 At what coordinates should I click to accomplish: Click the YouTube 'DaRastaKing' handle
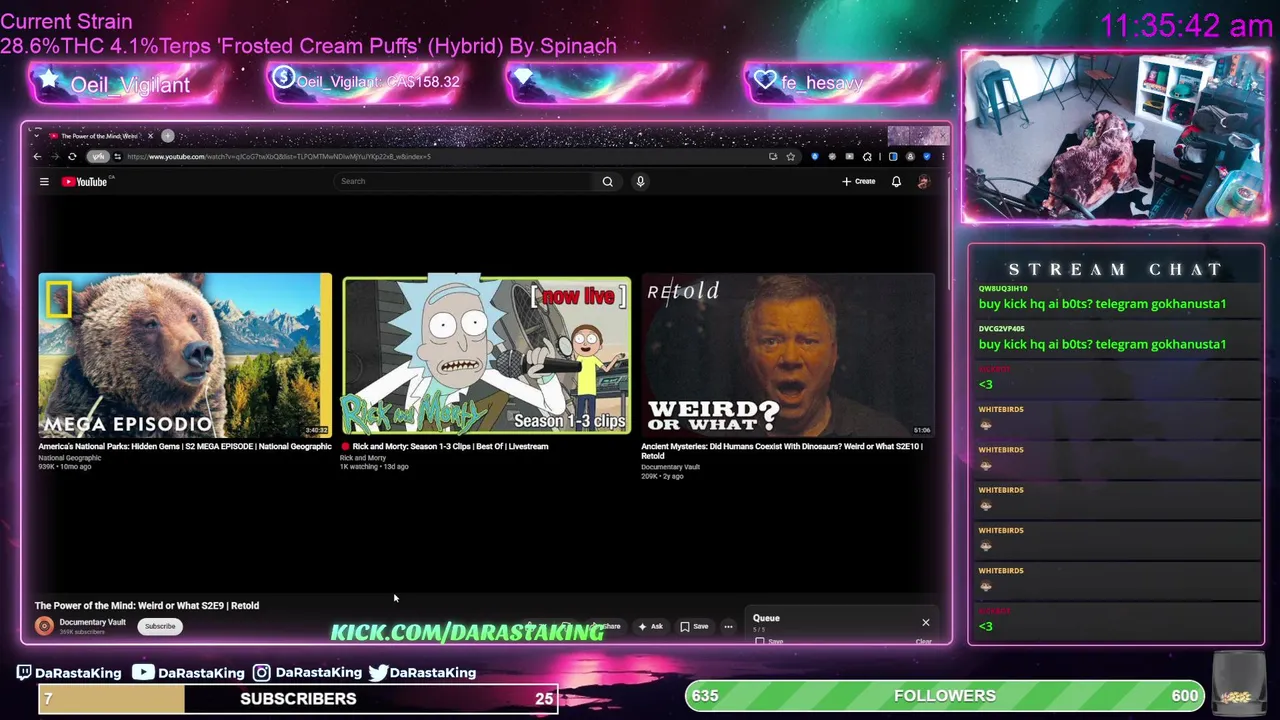(190, 672)
